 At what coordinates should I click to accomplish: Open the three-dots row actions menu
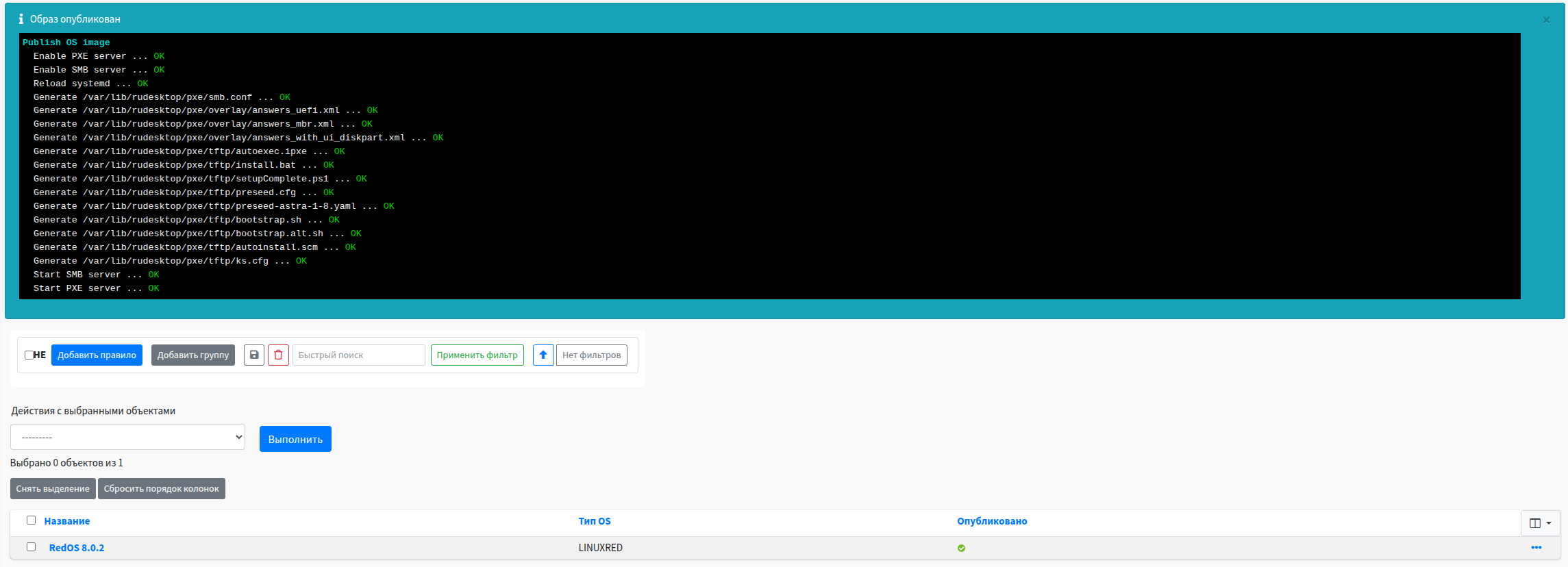(1536, 547)
